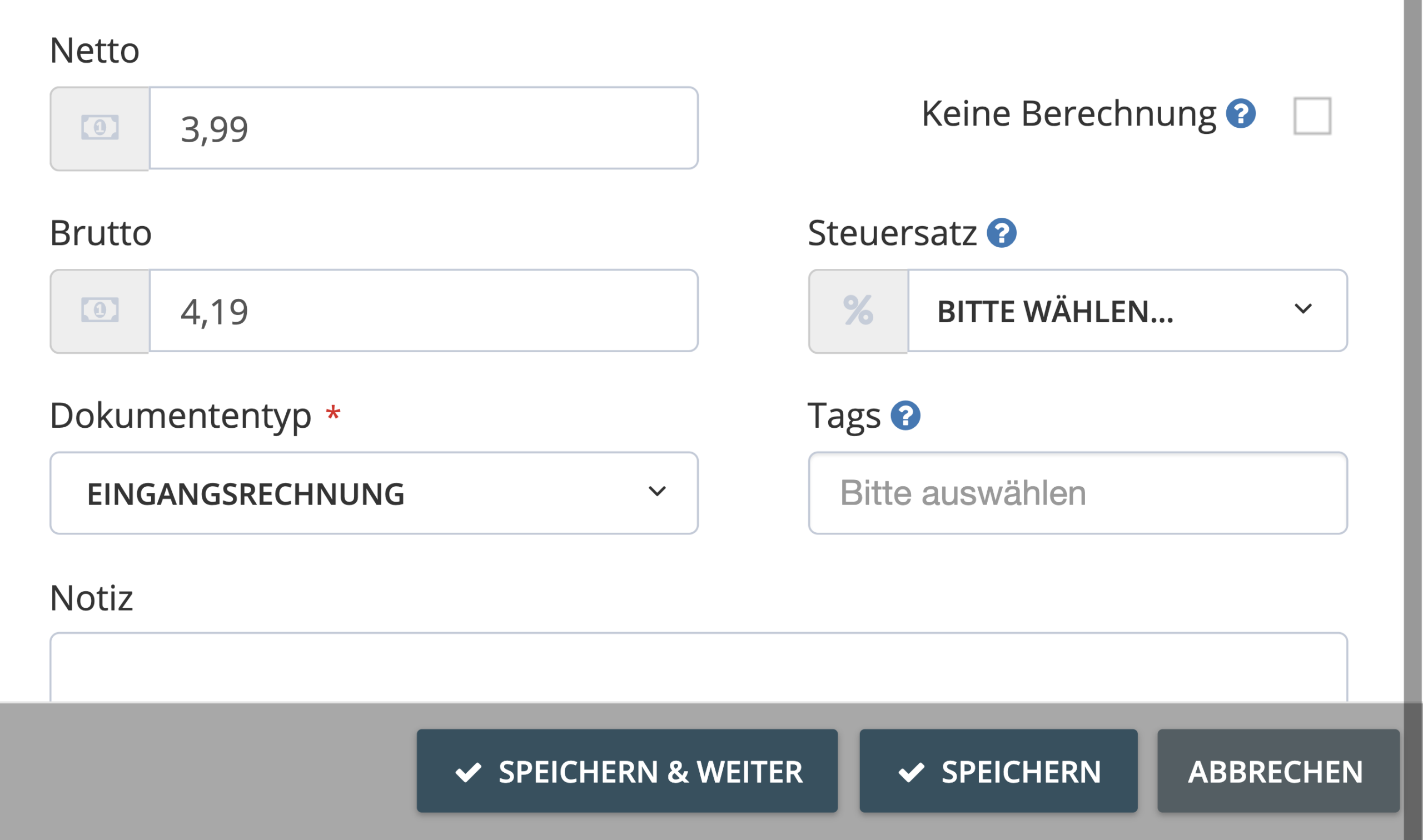This screenshot has height=840, width=1423.
Task: Click the money icon beside Netto field
Action: click(x=99, y=127)
